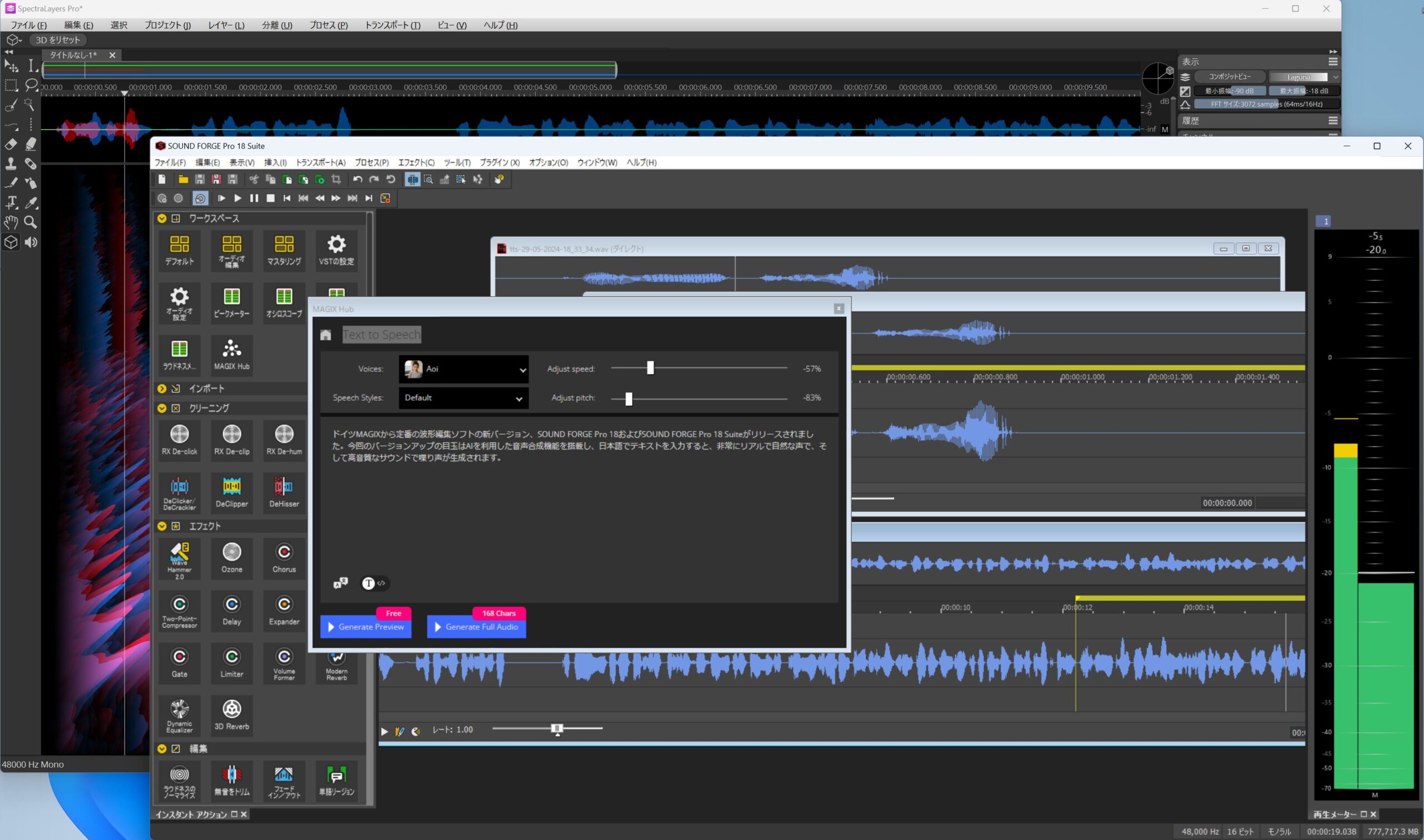Open the 分離(U) menu in SpectraLayers
This screenshot has height=840, width=1424.
tap(277, 25)
